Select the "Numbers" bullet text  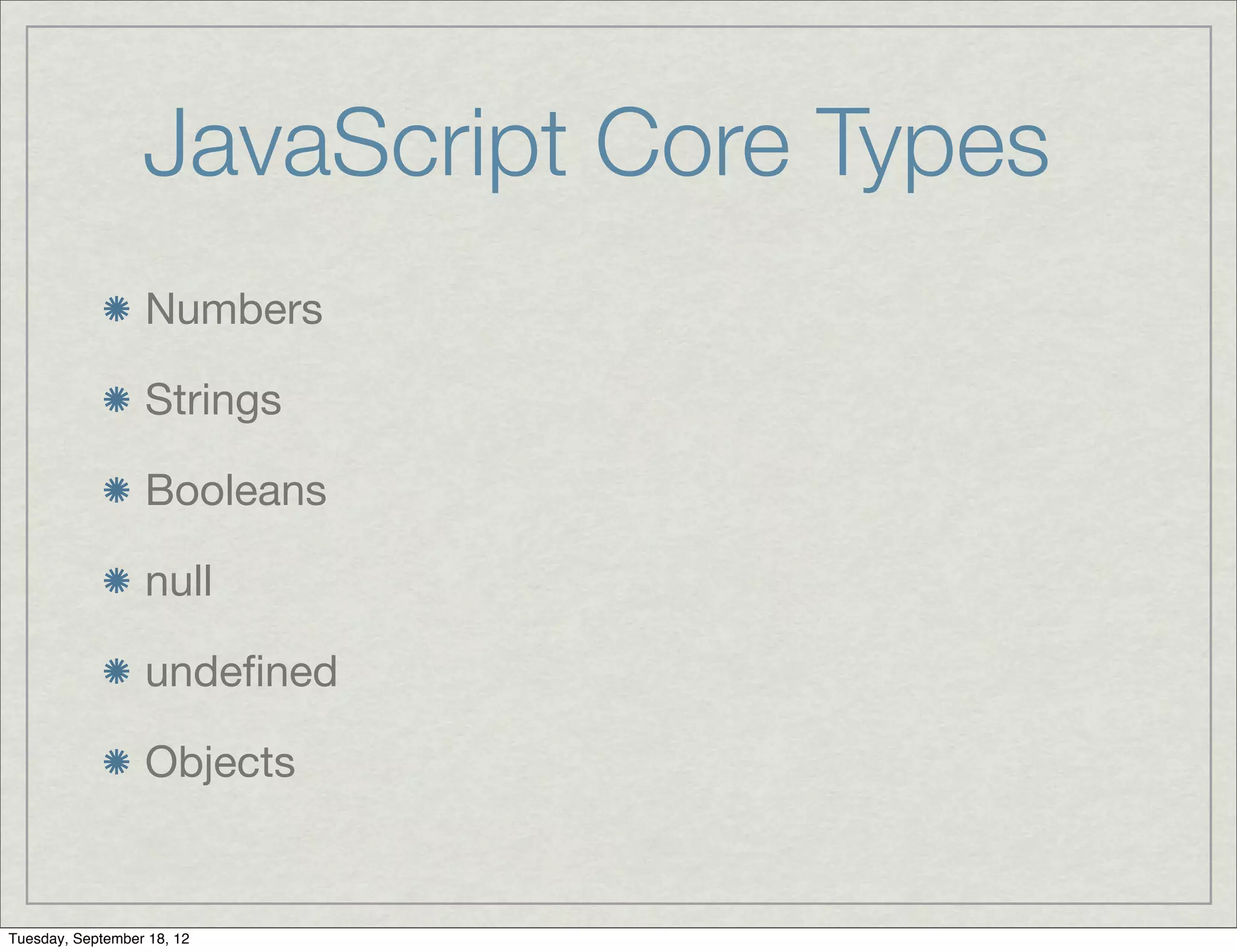(234, 309)
